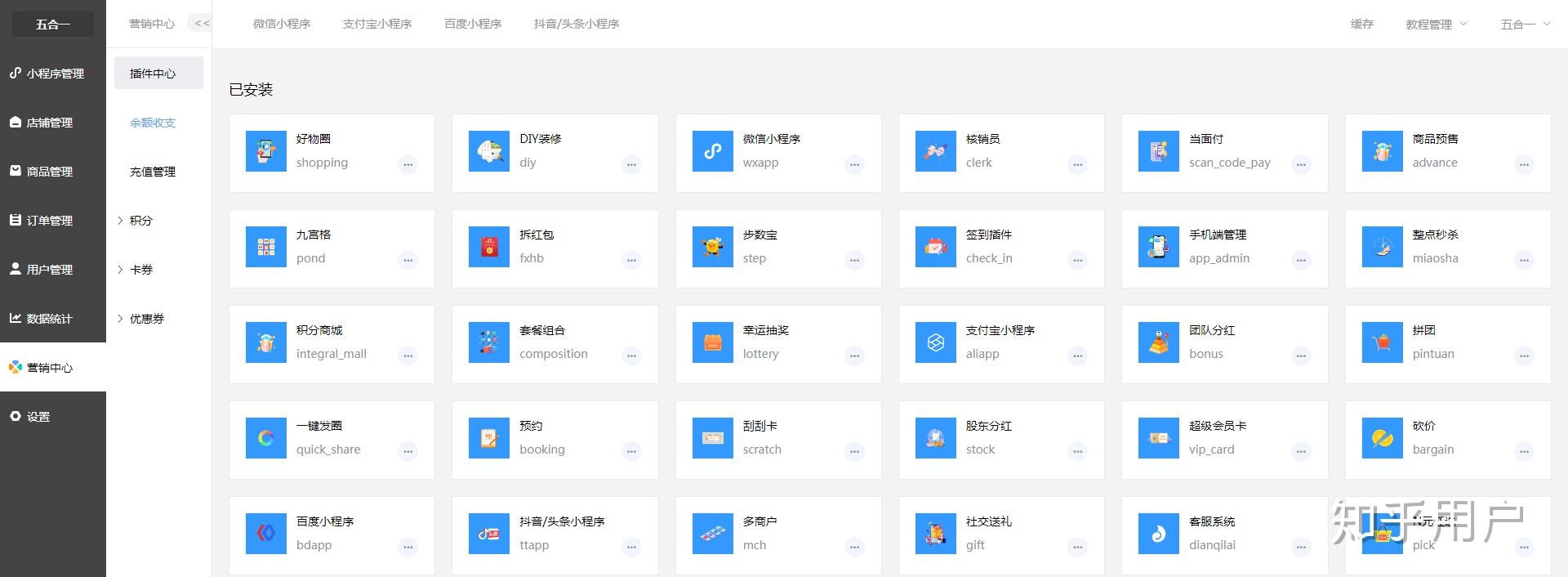This screenshot has width=1568, height=577.
Task: Click the 套餐组合 composition icon
Action: 489,342
